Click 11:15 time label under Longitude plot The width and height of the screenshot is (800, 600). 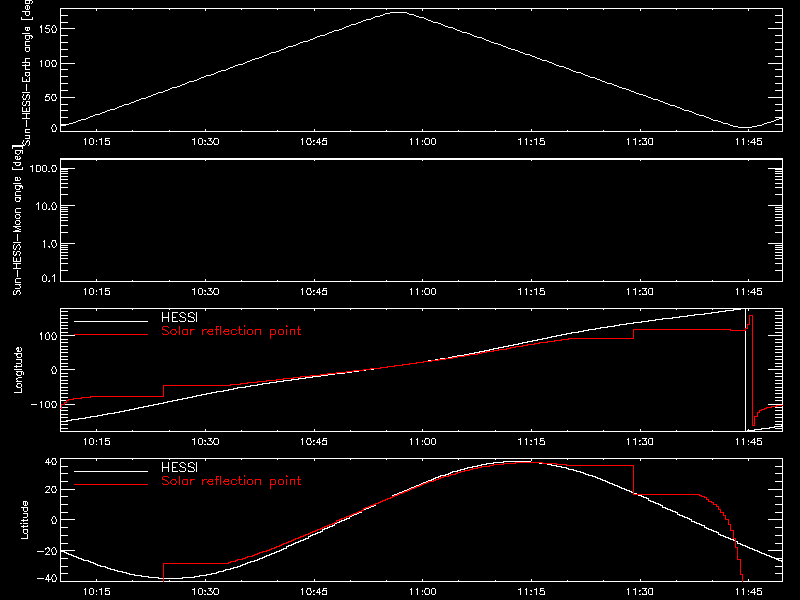(x=531, y=442)
